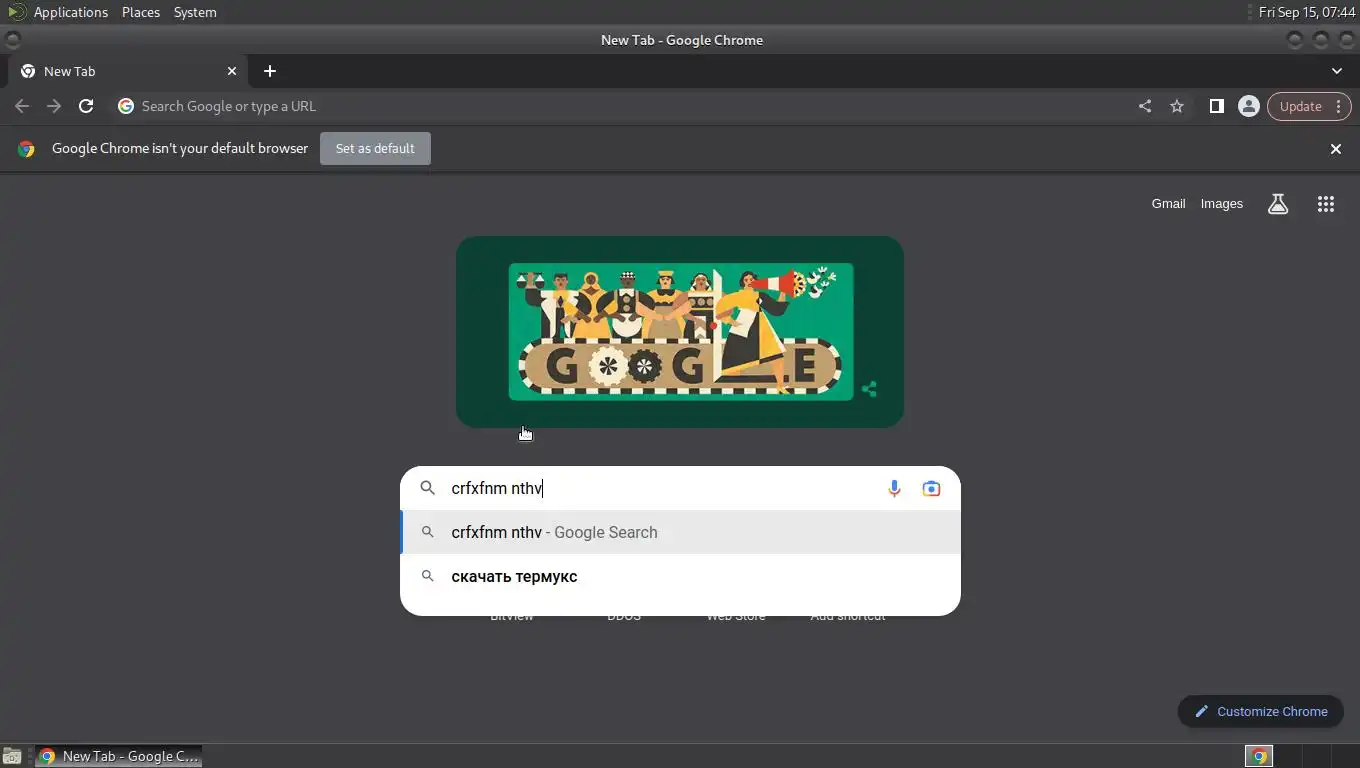Open the Chrome profile avatar
Viewport: 1360px width, 768px height.
[x=1248, y=106]
